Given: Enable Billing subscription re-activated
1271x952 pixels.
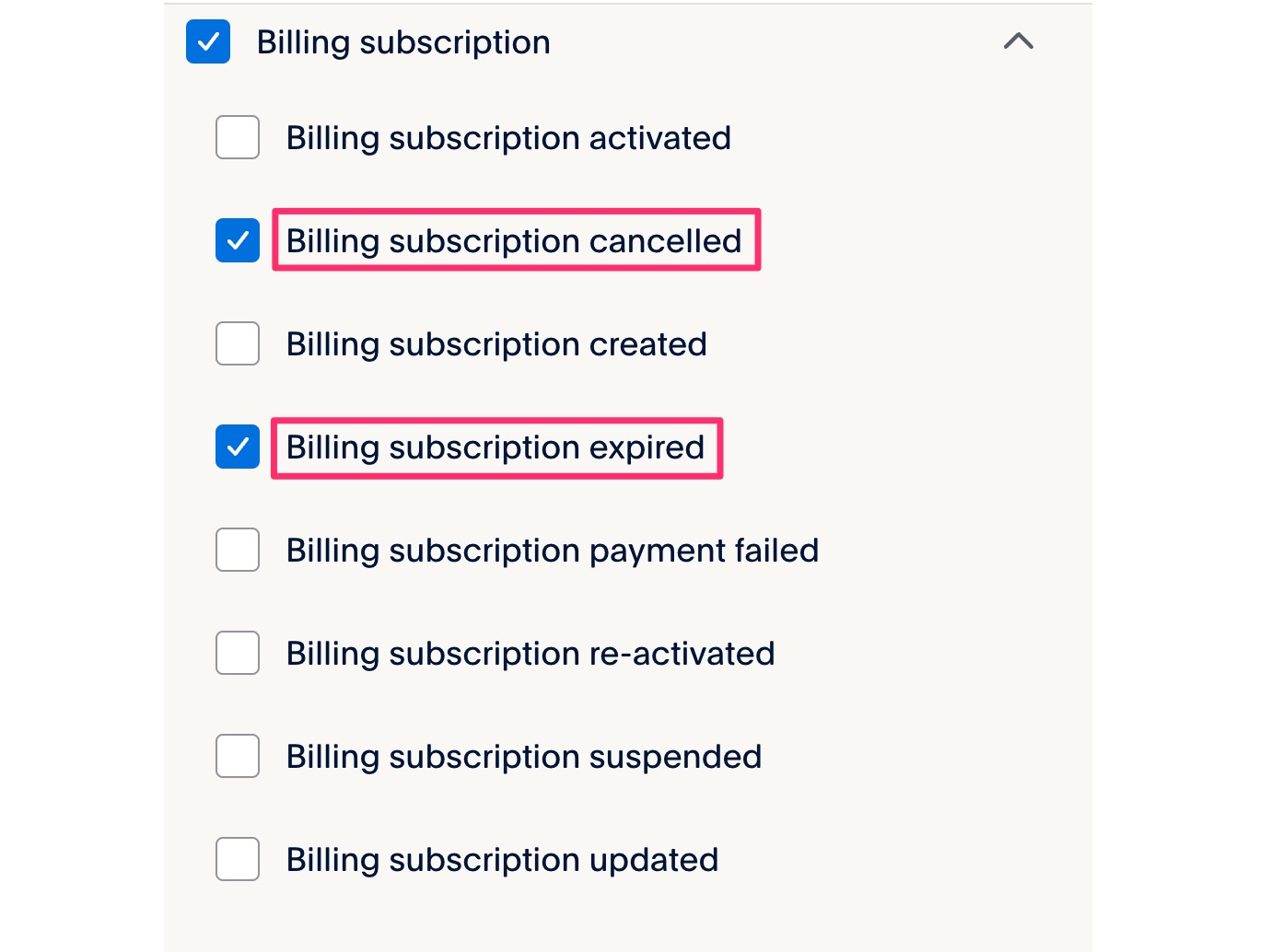Looking at the screenshot, I should tap(237, 653).
